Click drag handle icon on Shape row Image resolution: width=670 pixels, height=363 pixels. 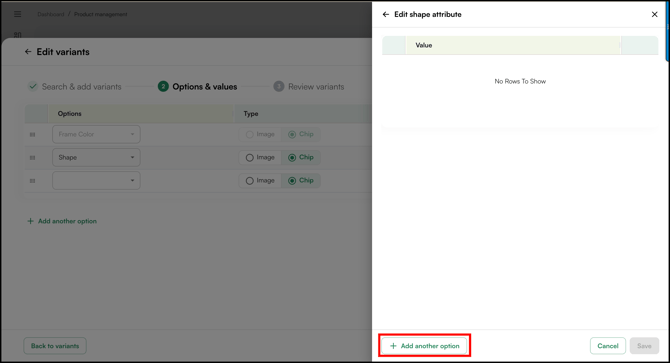pos(32,158)
